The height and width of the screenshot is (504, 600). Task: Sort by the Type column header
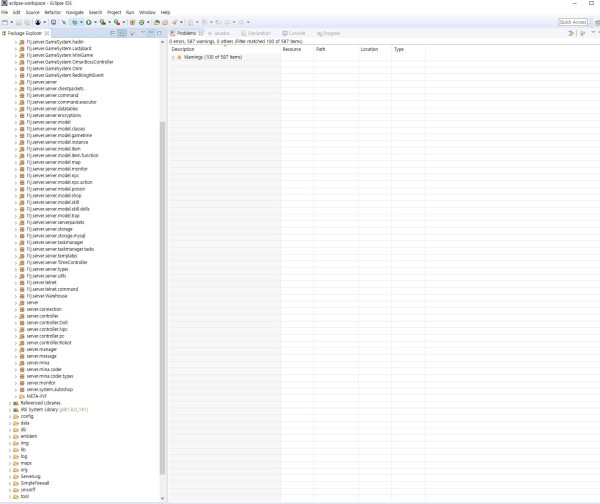(408, 49)
